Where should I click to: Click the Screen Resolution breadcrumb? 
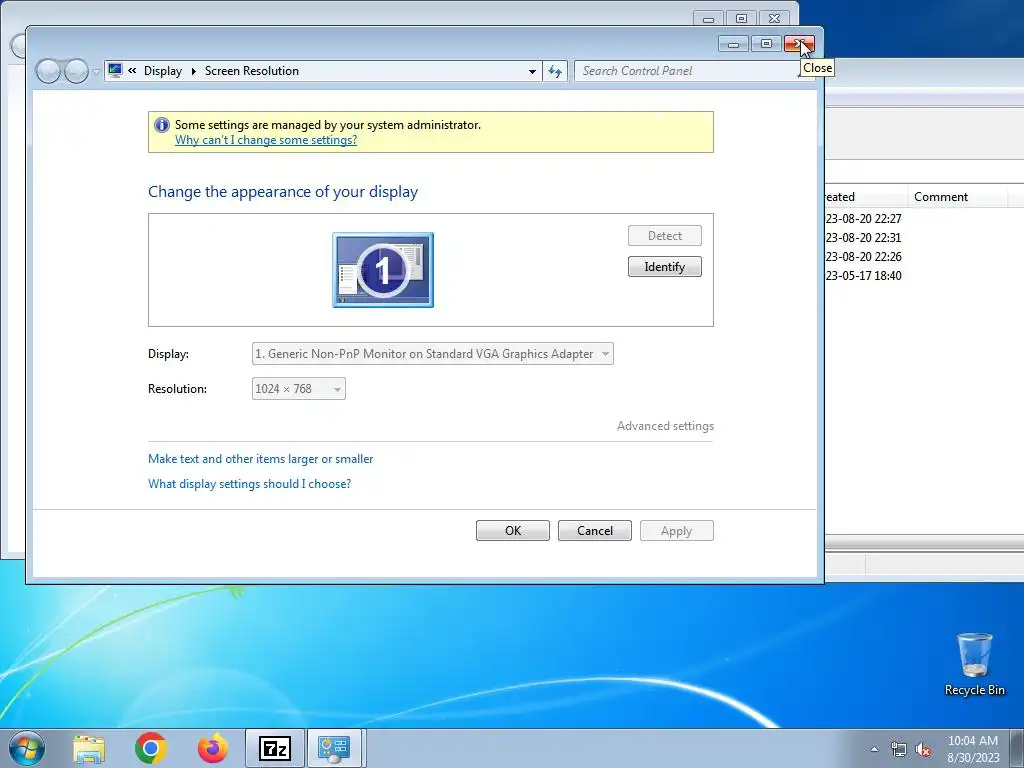[251, 71]
